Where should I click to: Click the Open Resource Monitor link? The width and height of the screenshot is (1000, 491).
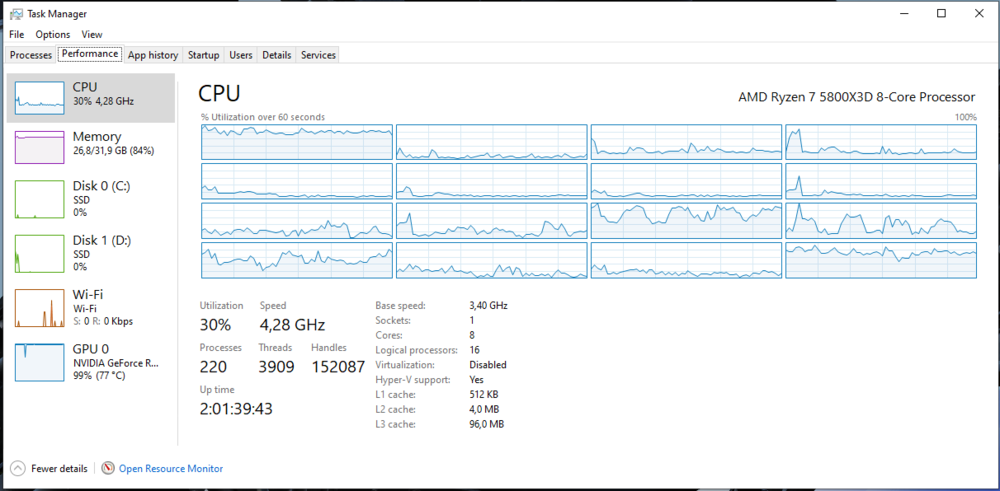[171, 468]
